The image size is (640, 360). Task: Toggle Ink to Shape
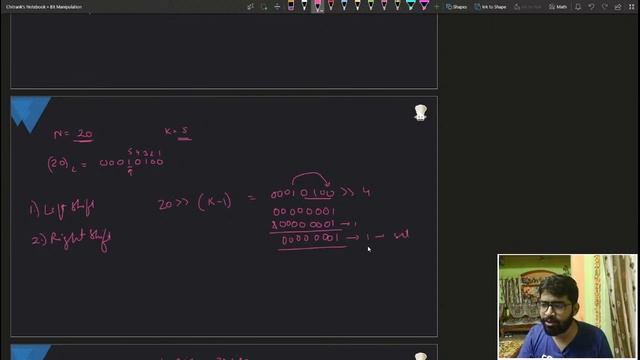tap(490, 7)
